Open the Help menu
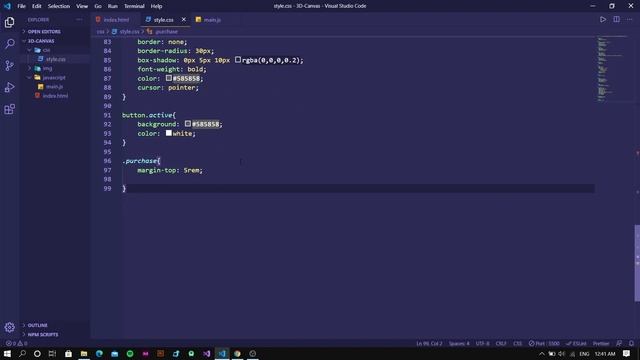 point(156,6)
